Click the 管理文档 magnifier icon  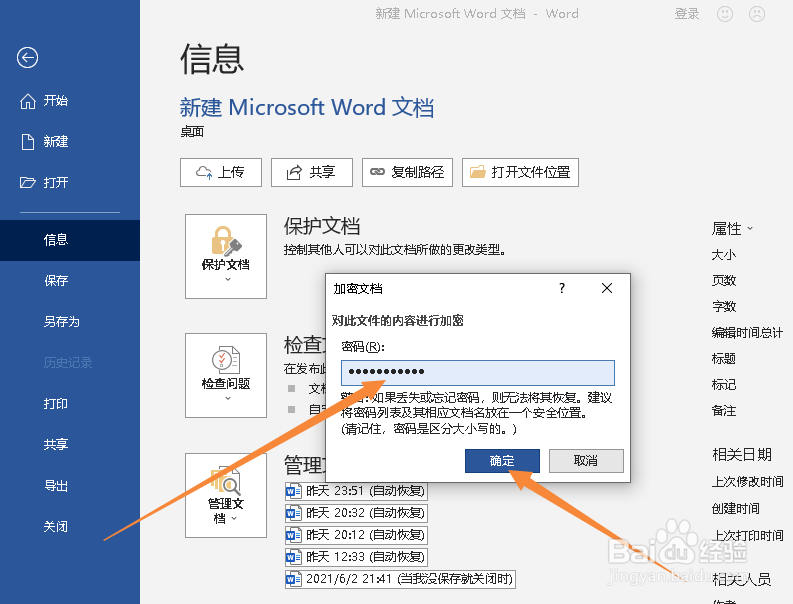(x=226, y=480)
